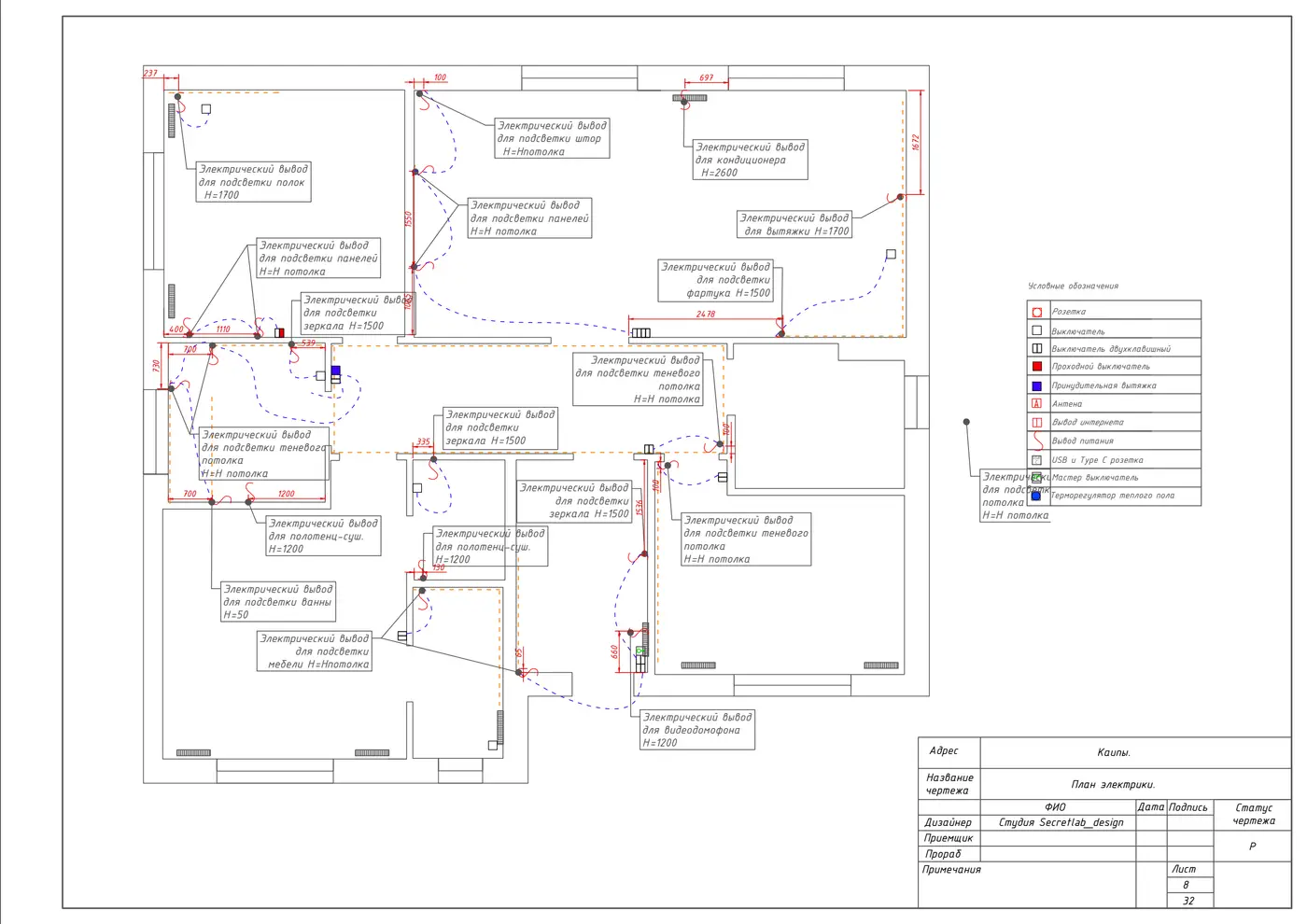This screenshot has width=1307, height=924.
Task: Click the 'для подсветки штор' annotation
Action: click(x=552, y=138)
